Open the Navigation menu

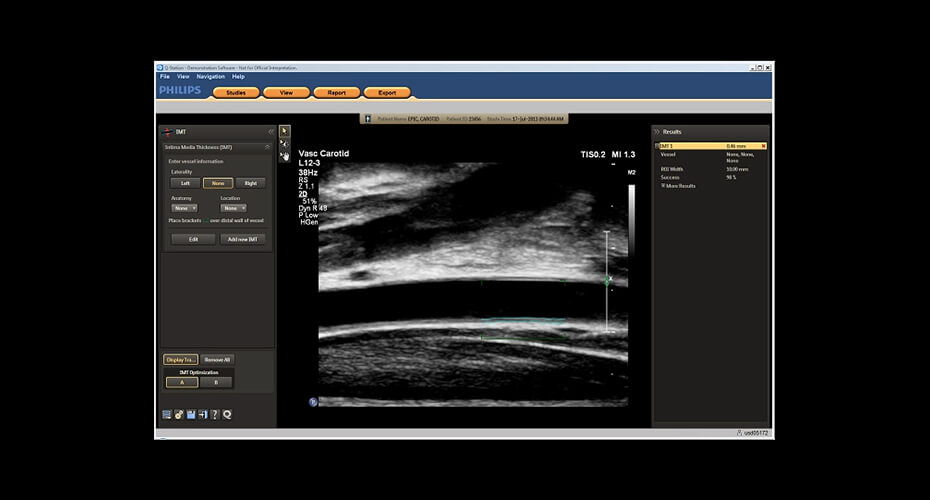coord(210,76)
